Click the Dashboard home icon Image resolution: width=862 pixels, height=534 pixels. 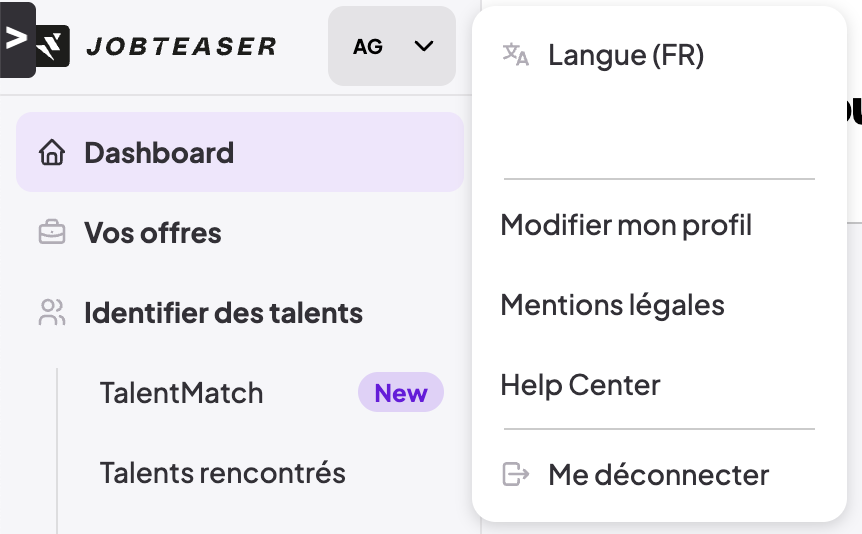pos(51,153)
